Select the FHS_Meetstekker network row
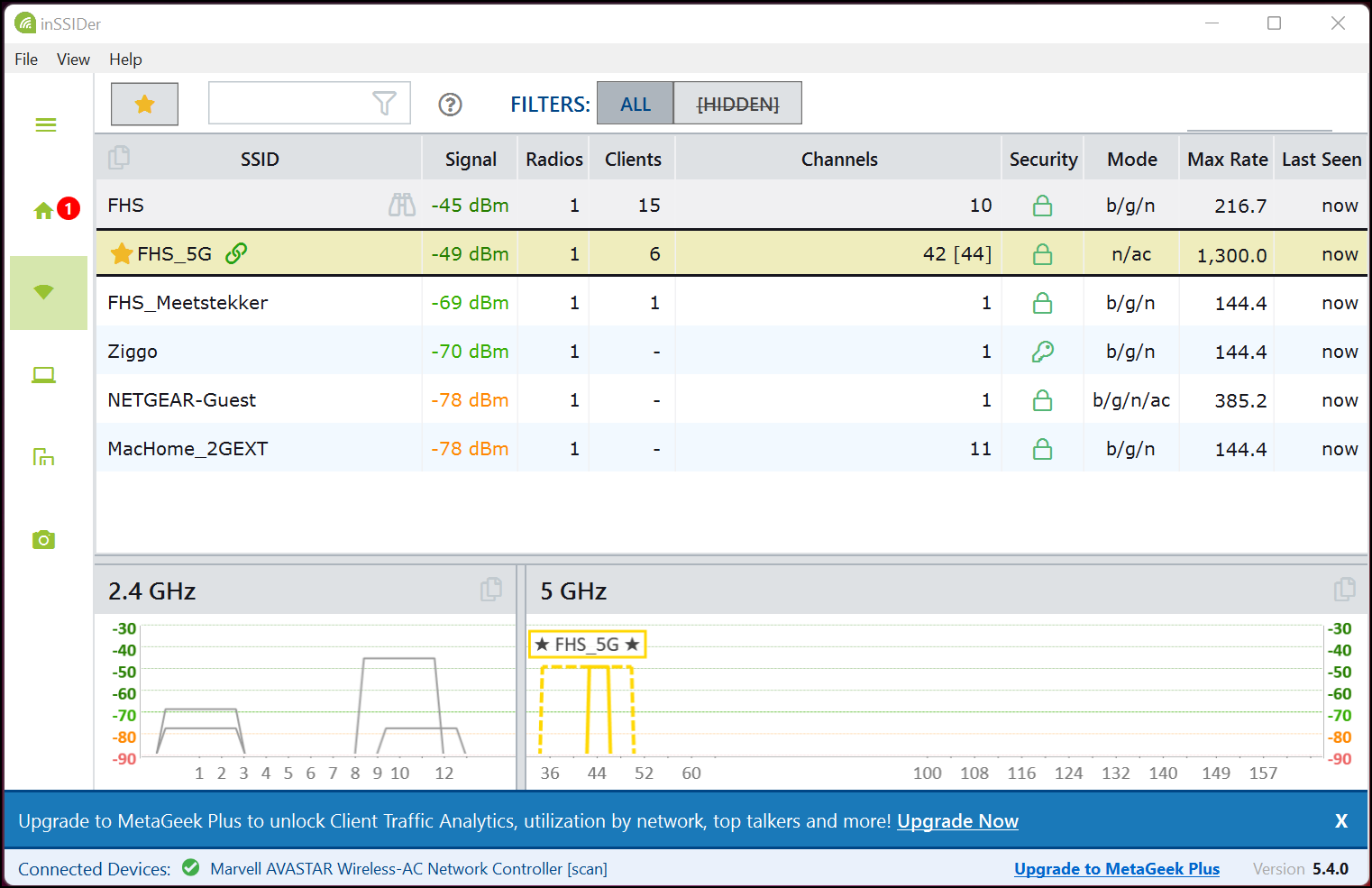 tap(732, 303)
